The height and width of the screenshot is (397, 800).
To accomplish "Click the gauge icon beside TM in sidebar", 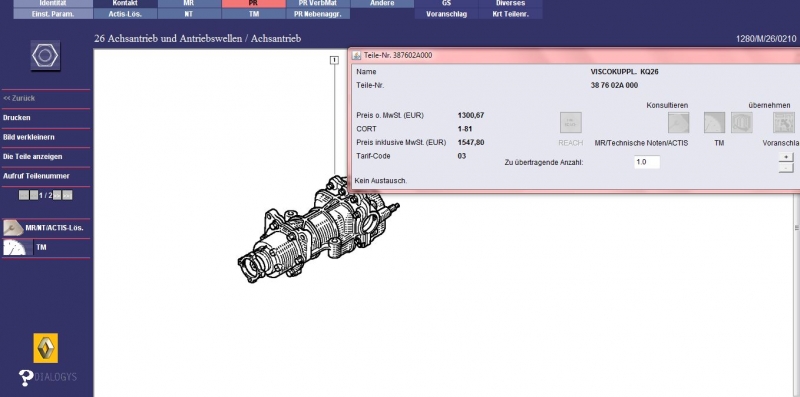I will pos(14,247).
